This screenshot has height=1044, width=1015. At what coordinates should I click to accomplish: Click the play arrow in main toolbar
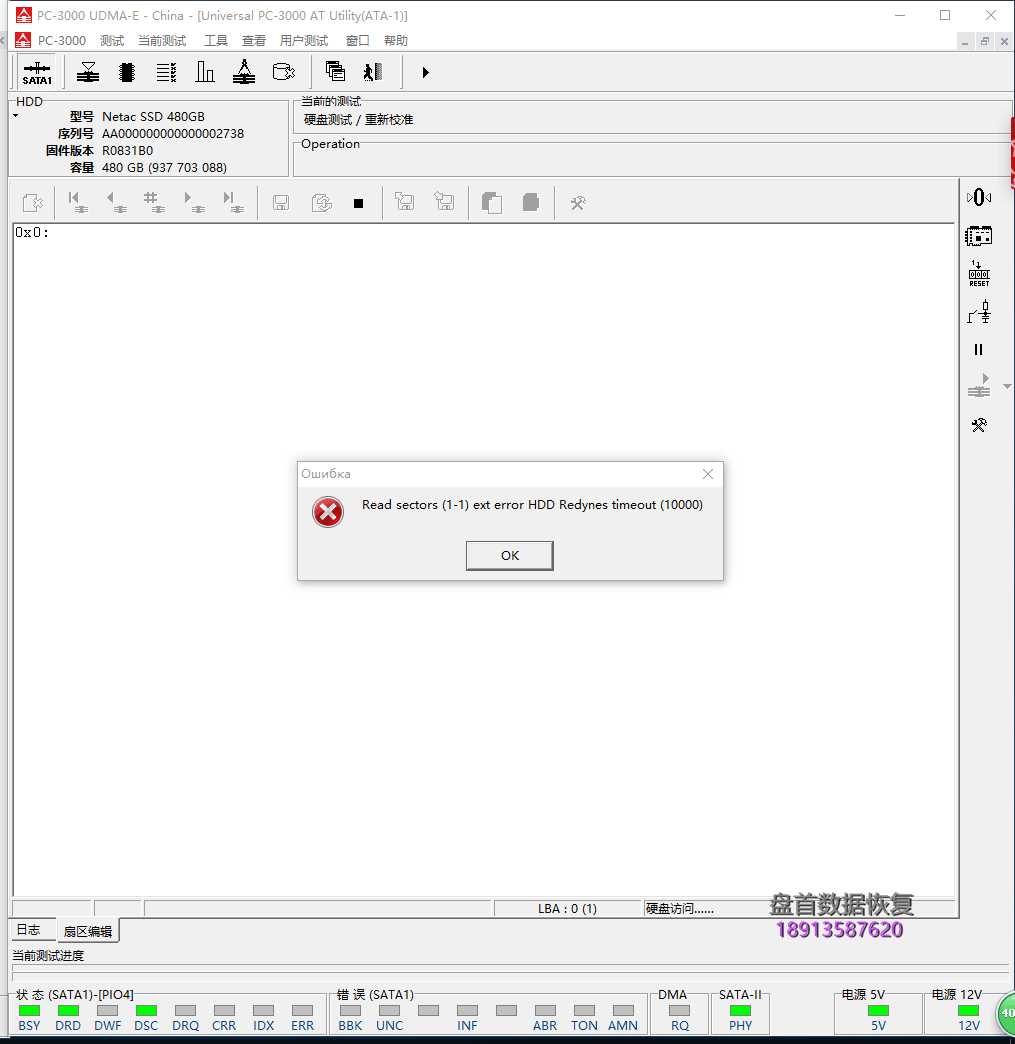pos(425,72)
